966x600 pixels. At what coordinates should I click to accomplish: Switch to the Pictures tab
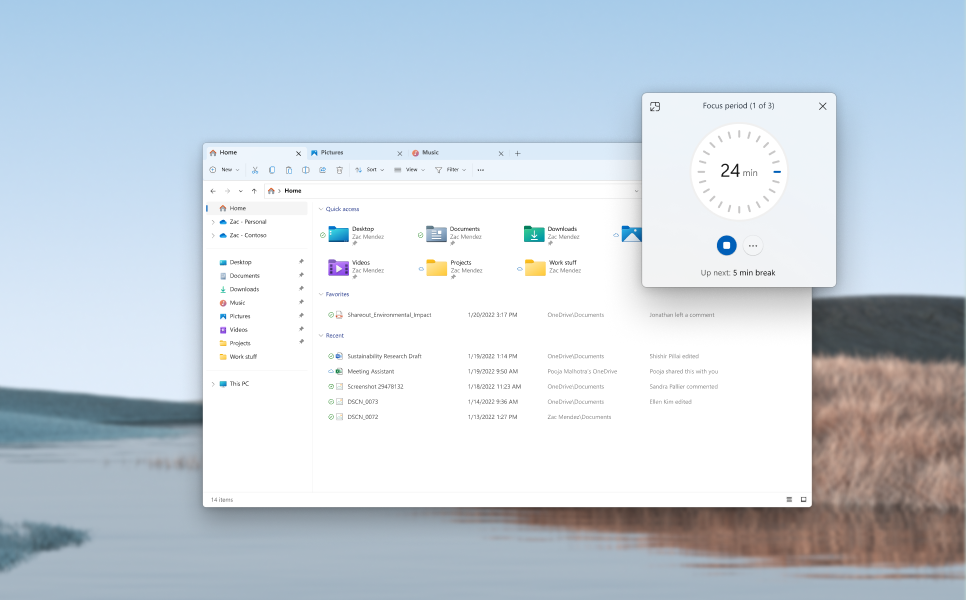(x=356, y=153)
